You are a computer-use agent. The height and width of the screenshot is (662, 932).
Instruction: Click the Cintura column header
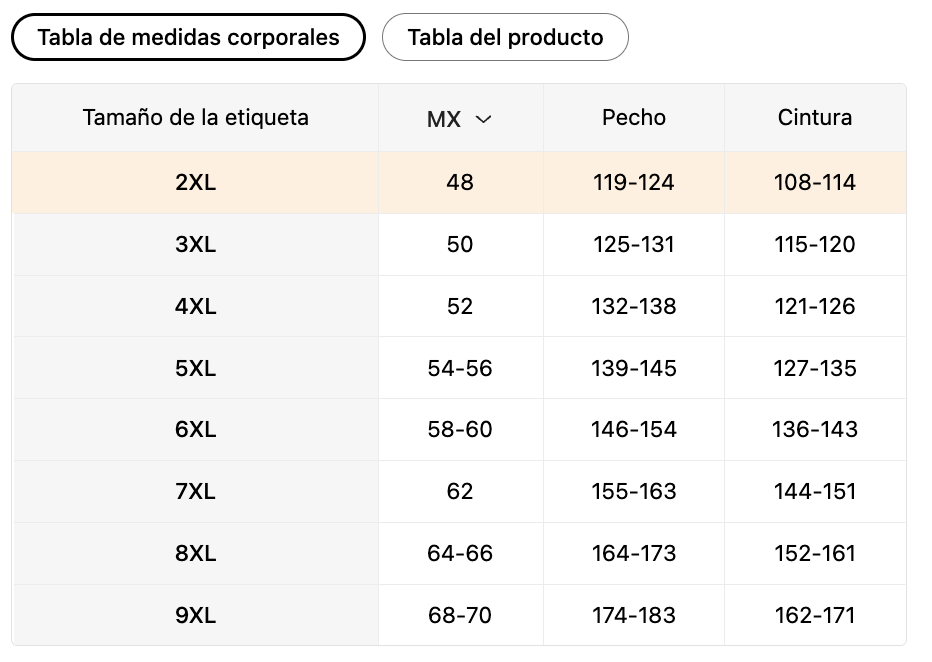(x=814, y=118)
